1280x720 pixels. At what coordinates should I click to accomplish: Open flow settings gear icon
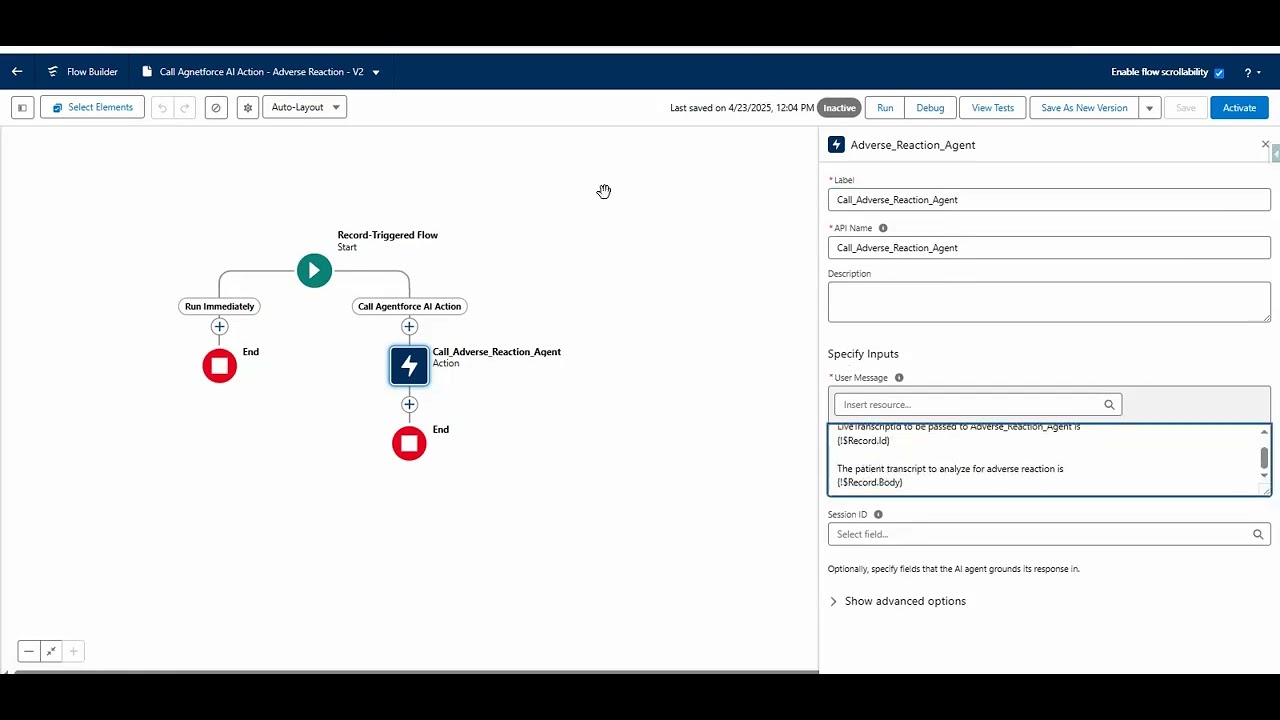point(248,107)
